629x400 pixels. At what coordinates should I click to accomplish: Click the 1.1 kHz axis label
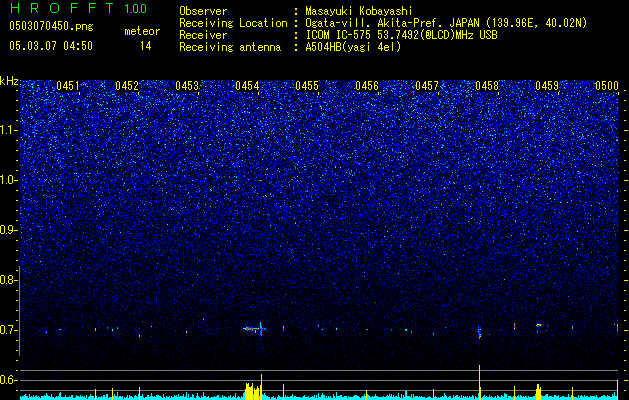pyautogui.click(x=7, y=130)
